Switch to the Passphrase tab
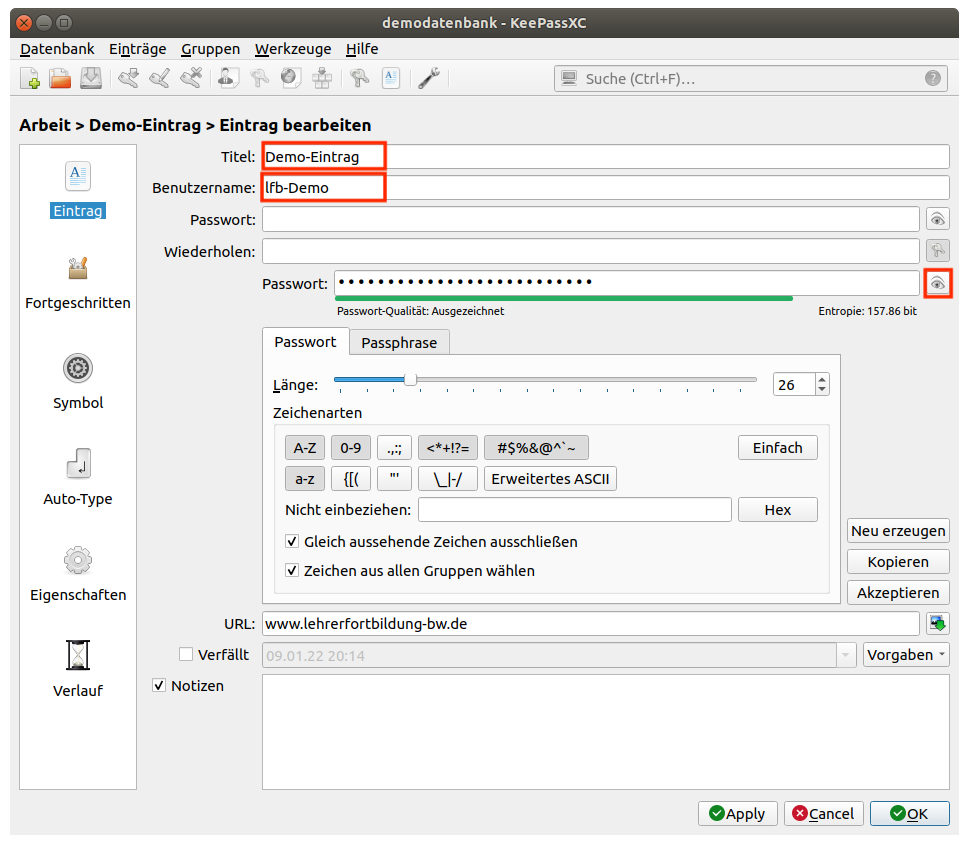Image resolution: width=969 pixels, height=845 pixels. point(399,342)
